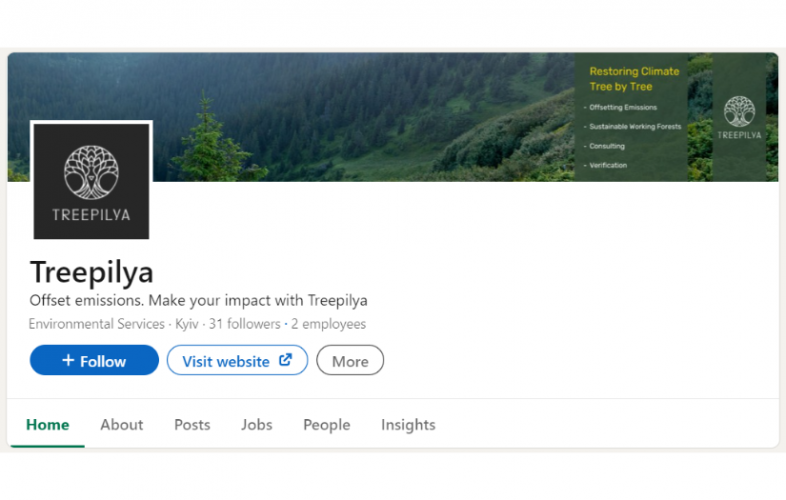Click the Environmental Services industry label
The height and width of the screenshot is (500, 786).
click(x=97, y=324)
